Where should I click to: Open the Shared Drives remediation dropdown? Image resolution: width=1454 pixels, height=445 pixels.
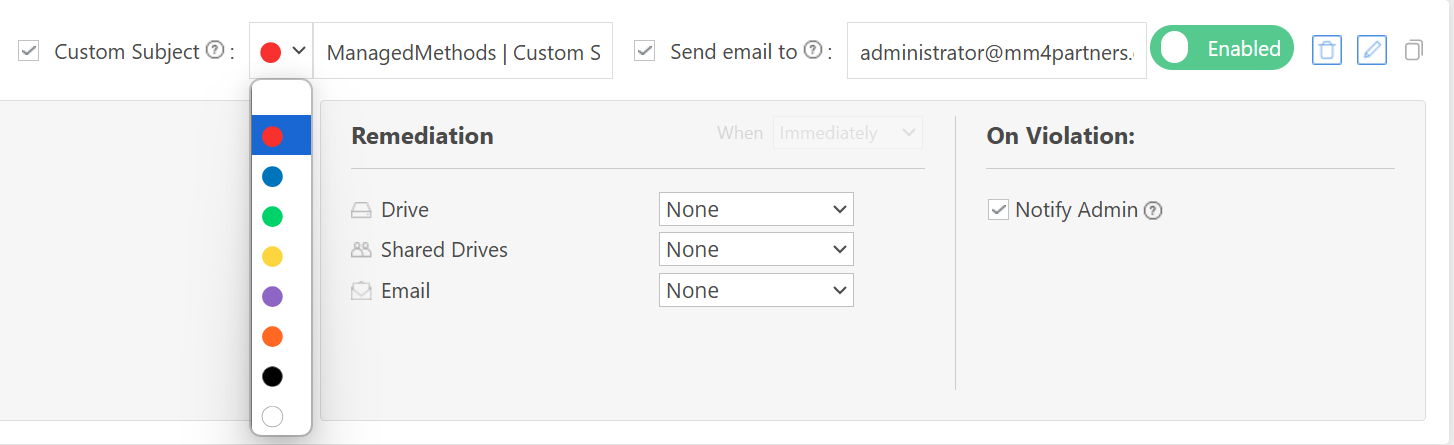[x=756, y=250]
